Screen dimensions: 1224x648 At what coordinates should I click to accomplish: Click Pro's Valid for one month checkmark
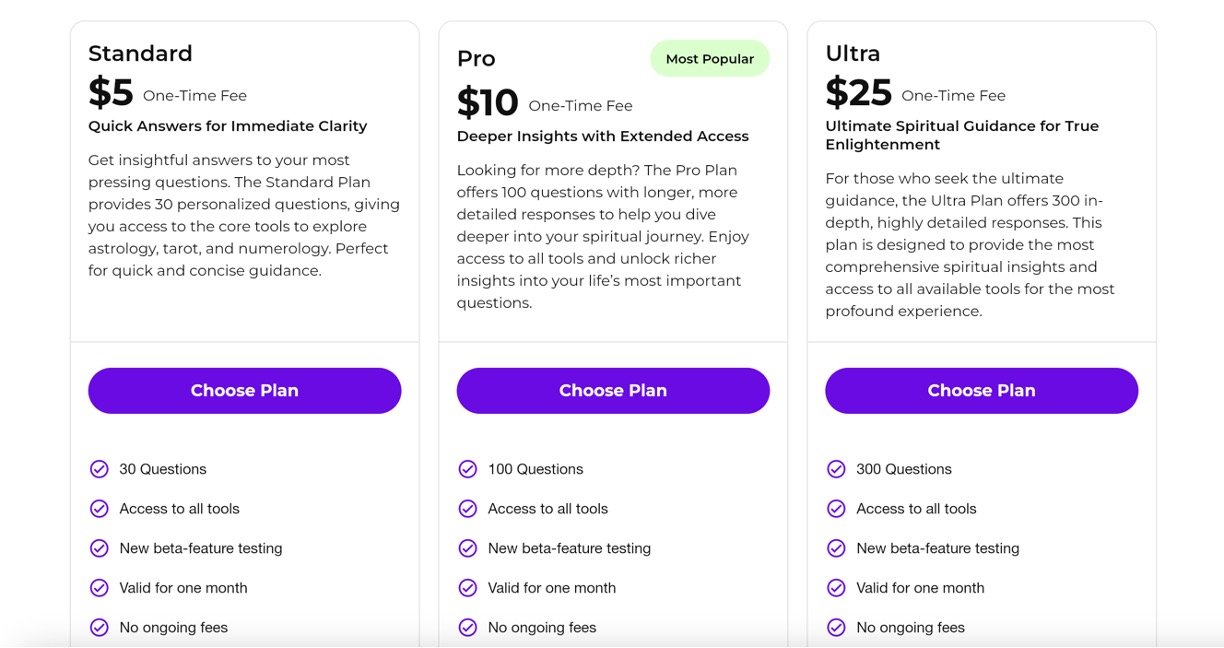(468, 588)
